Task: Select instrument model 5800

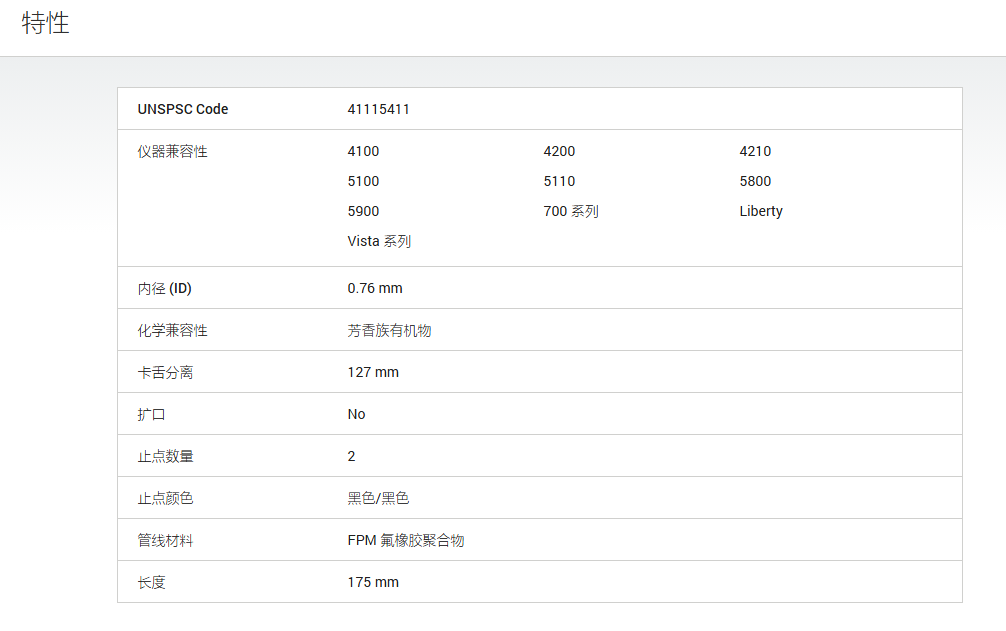Action: pyautogui.click(x=755, y=181)
